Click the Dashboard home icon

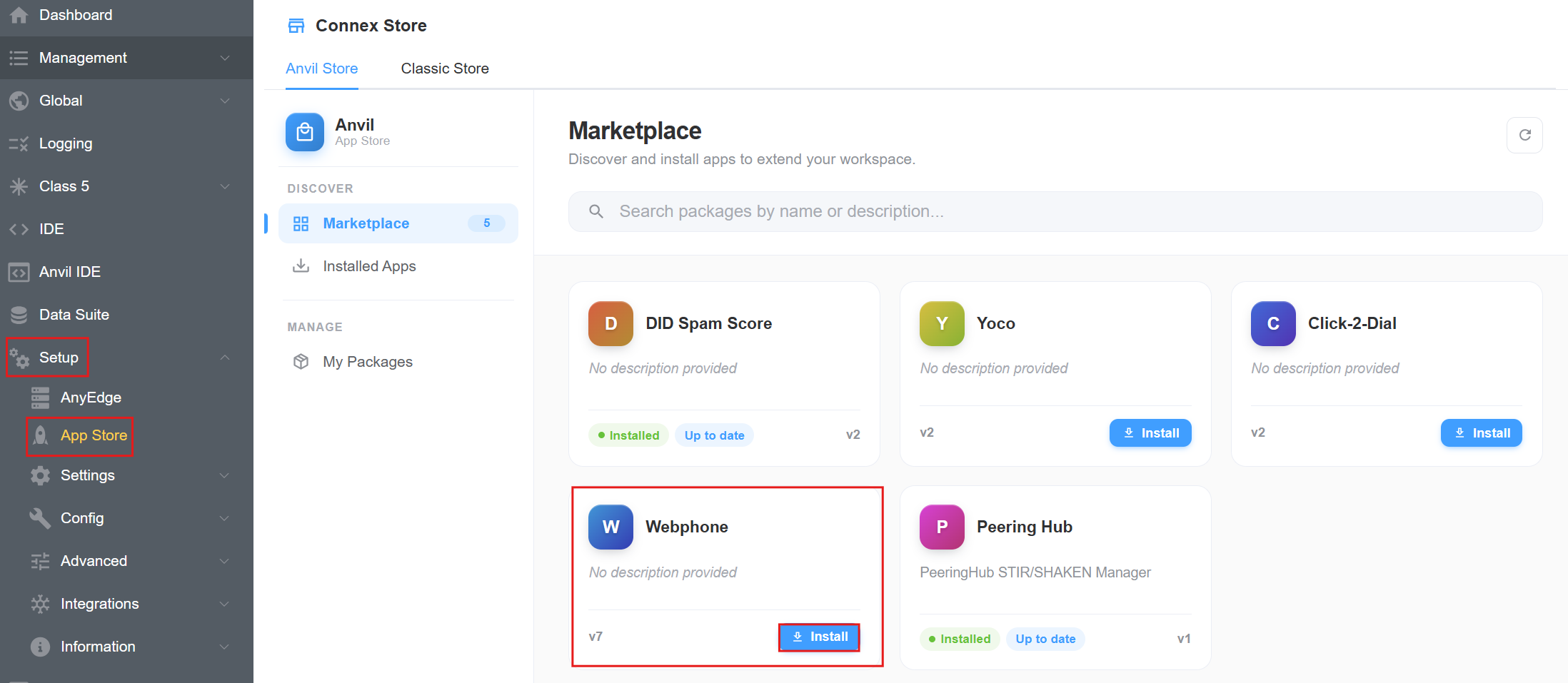[19, 15]
